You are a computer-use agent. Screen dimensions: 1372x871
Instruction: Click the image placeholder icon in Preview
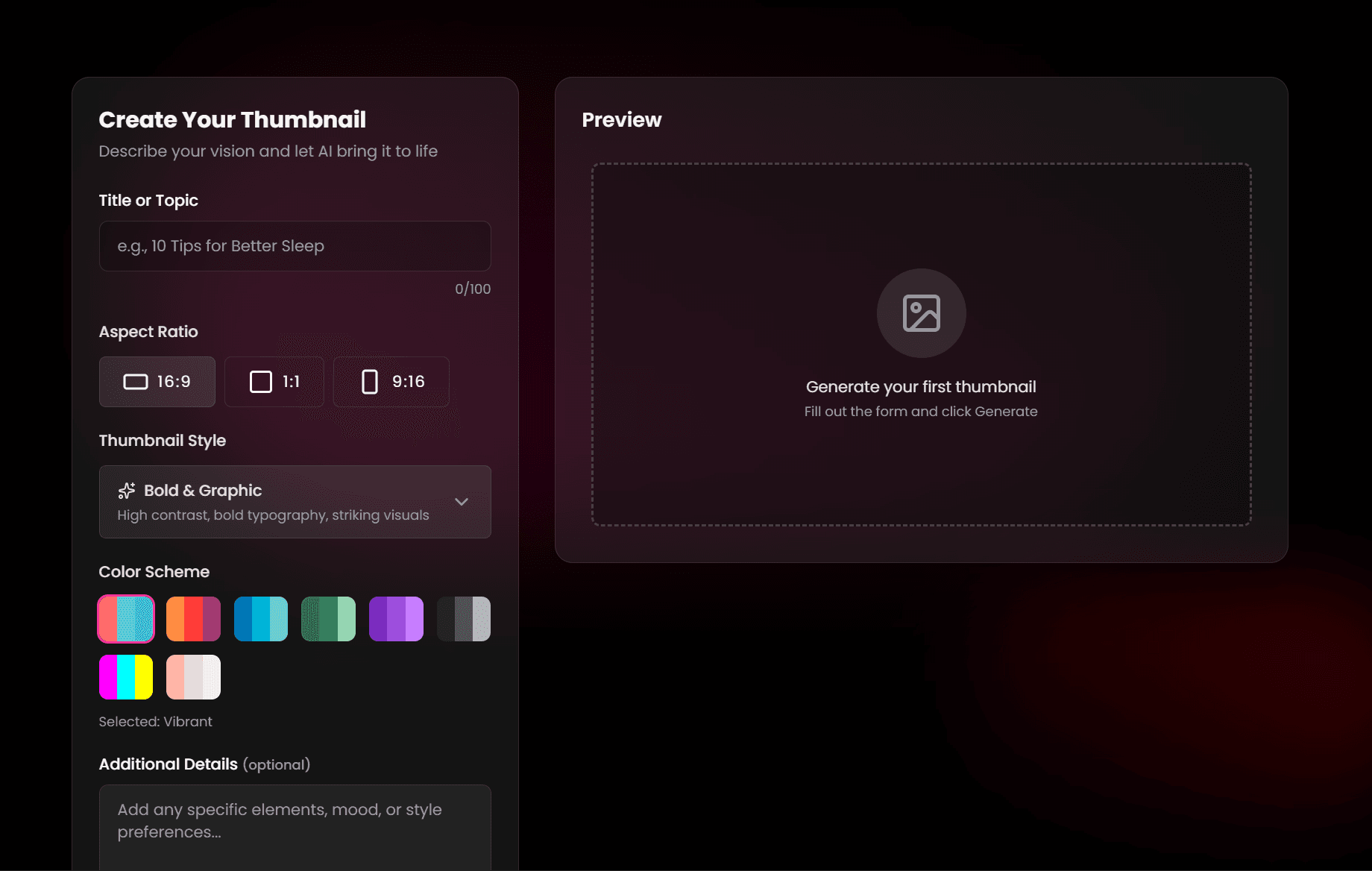pos(921,313)
